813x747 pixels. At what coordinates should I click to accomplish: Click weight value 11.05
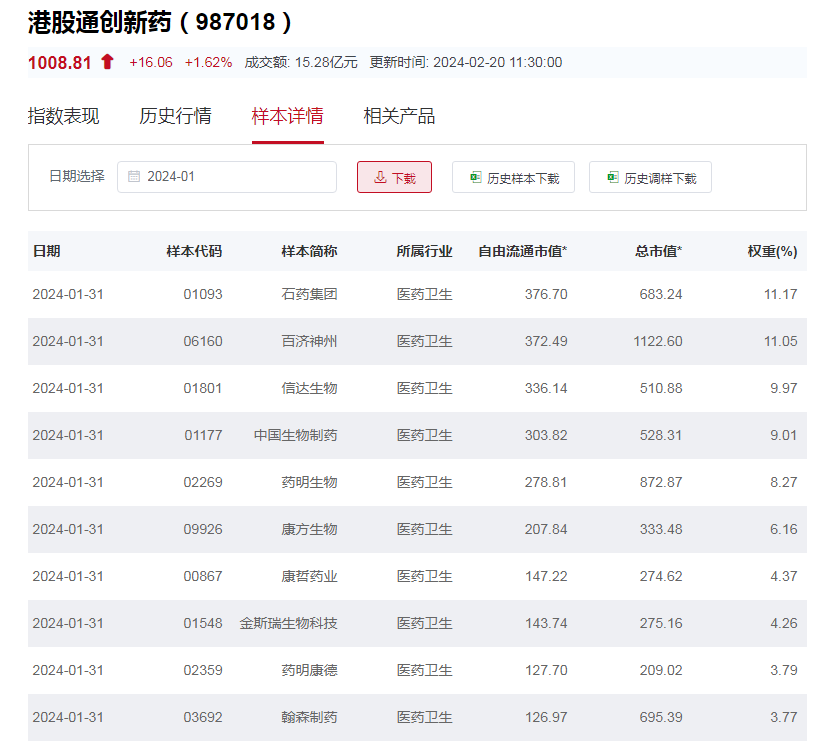tap(780, 341)
